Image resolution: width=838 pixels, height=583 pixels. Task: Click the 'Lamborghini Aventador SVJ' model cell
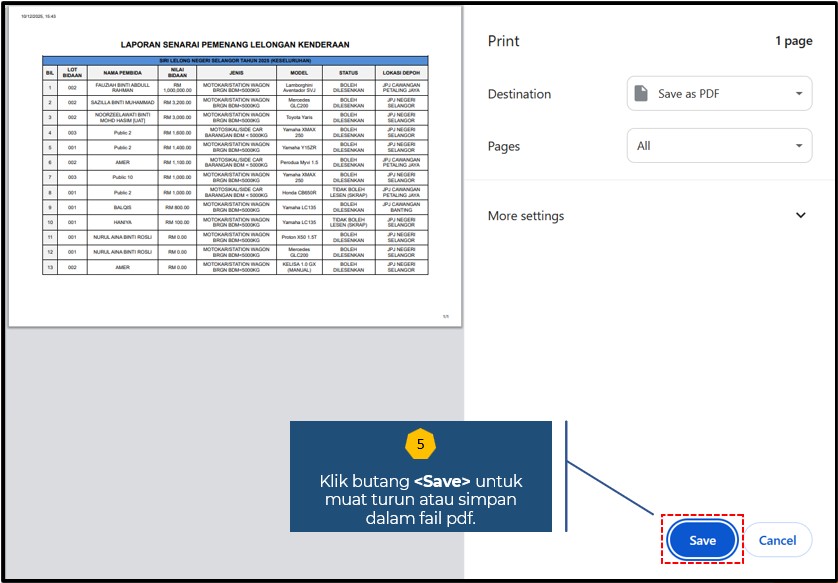299,87
